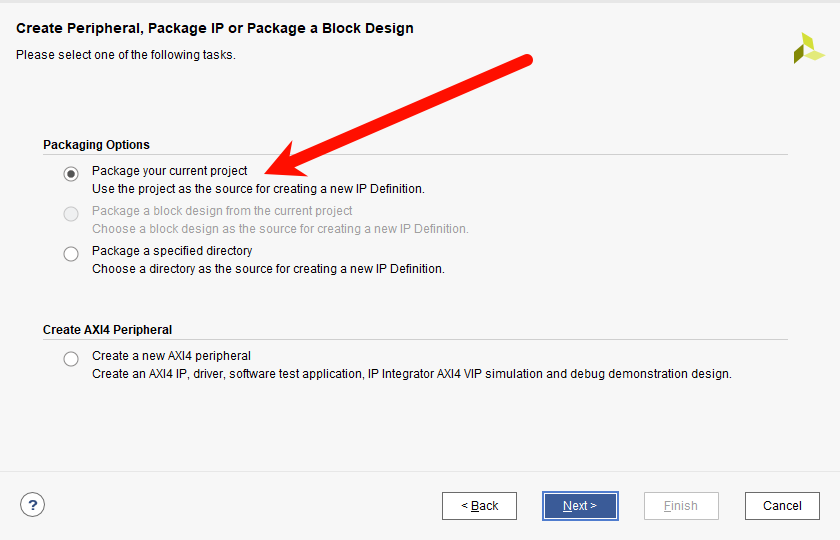Click the Create a new AXI4 peripheral label
The height and width of the screenshot is (540, 840).
pos(171,356)
